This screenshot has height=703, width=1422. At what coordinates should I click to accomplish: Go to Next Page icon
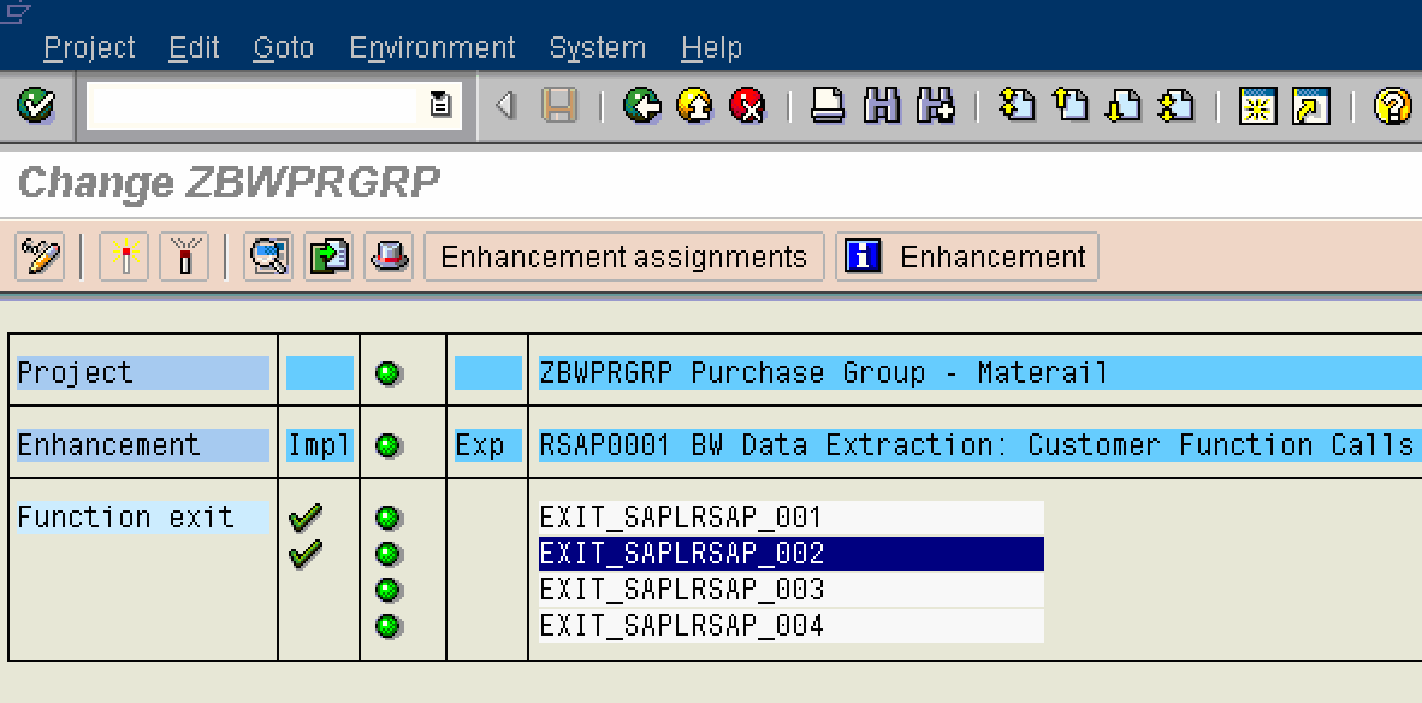click(1123, 106)
